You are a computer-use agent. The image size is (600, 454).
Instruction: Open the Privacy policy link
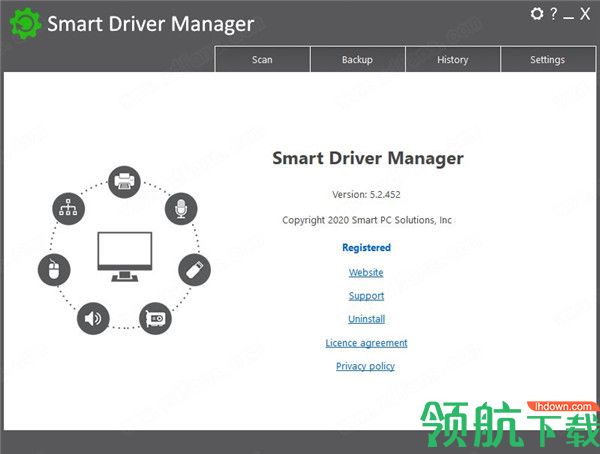tap(365, 366)
